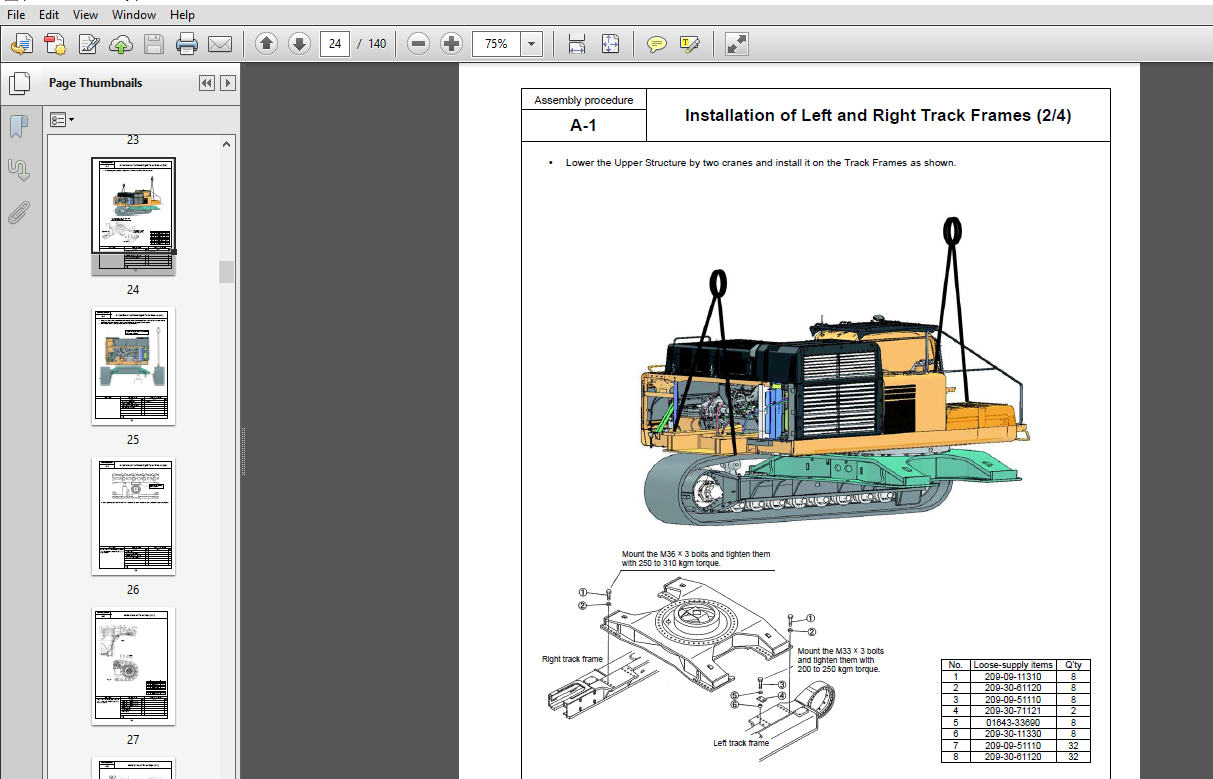Click the "Loose-supply items" table header
The image size is (1213, 779).
click(1013, 665)
